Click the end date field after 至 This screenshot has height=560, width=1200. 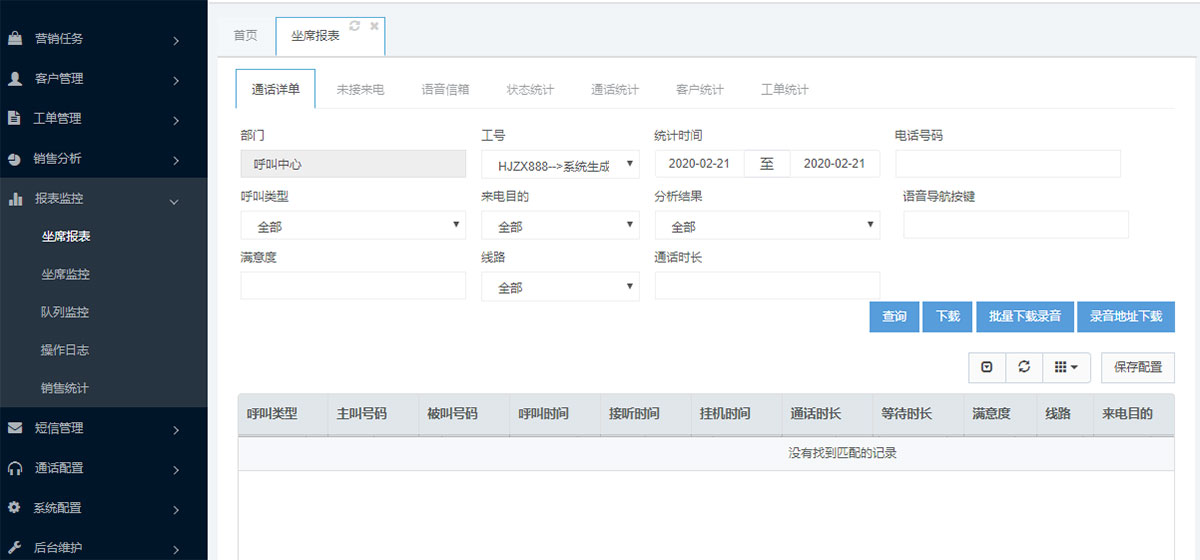835,164
